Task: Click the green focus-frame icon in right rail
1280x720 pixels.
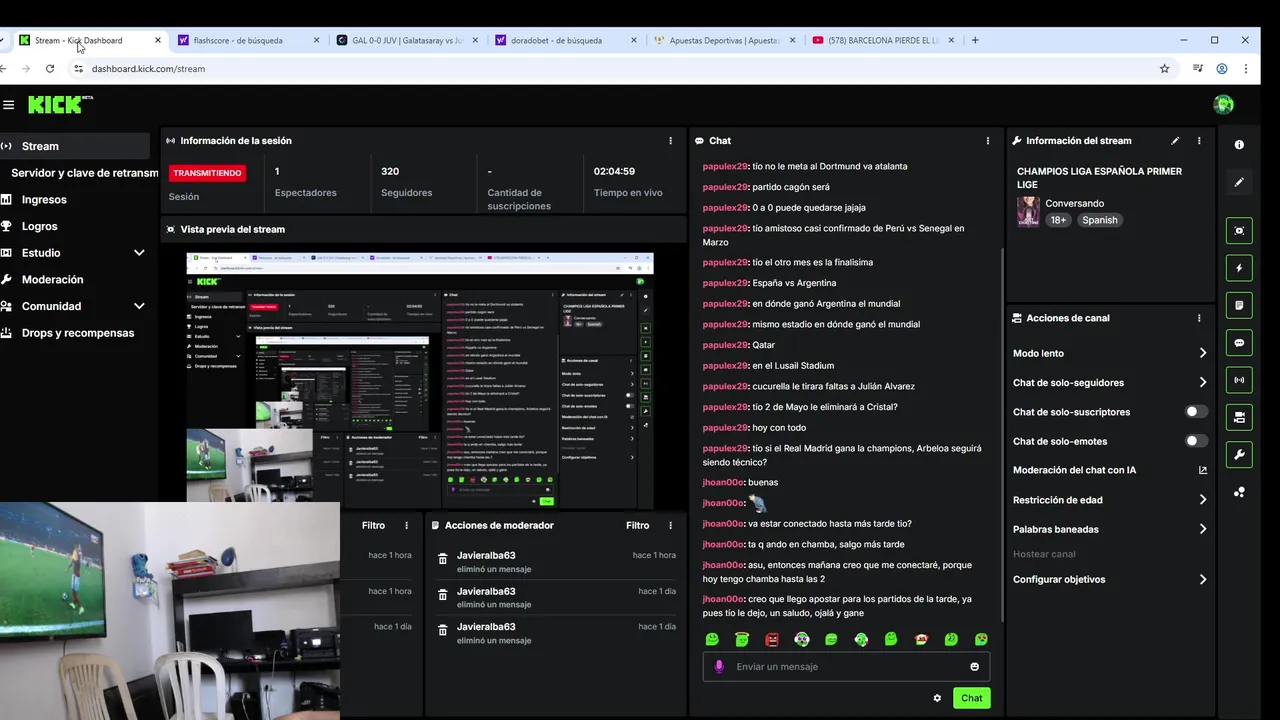Action: click(1239, 231)
